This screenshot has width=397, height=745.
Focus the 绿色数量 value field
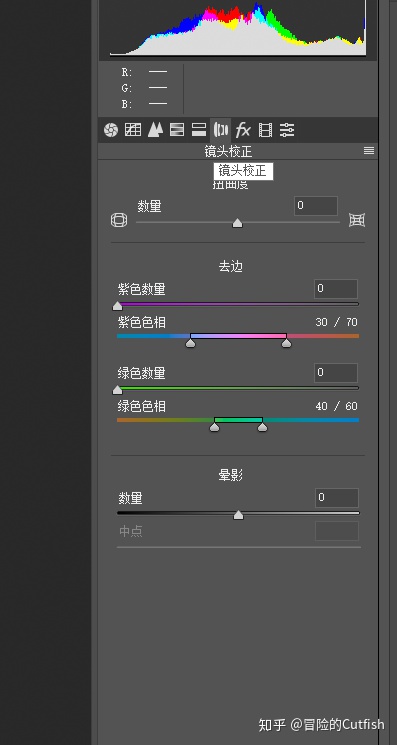[x=336, y=373]
